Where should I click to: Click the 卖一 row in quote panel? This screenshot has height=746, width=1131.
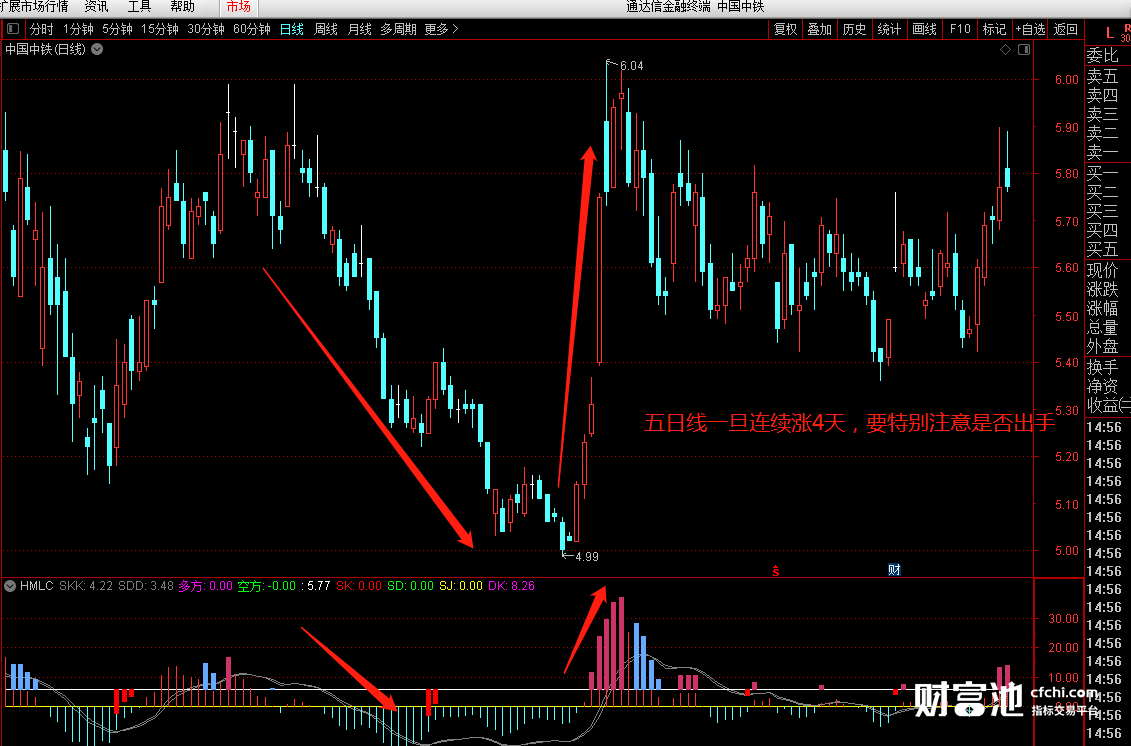point(1102,152)
